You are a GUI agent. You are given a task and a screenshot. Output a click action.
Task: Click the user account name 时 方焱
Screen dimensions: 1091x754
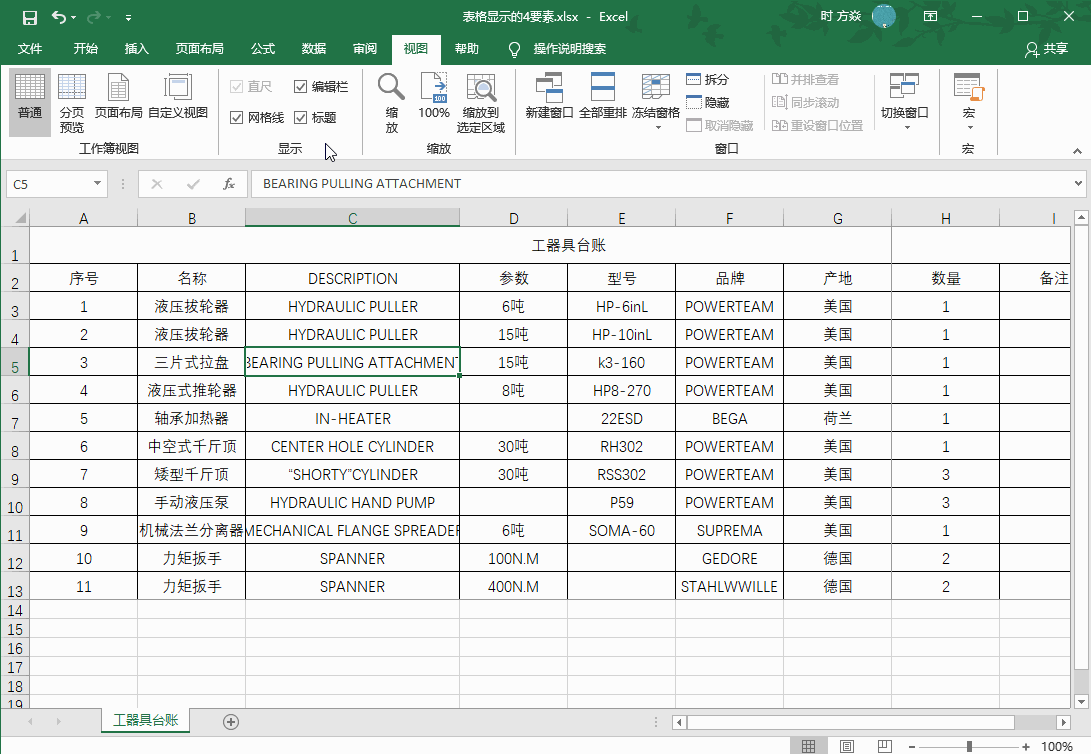[x=841, y=16]
